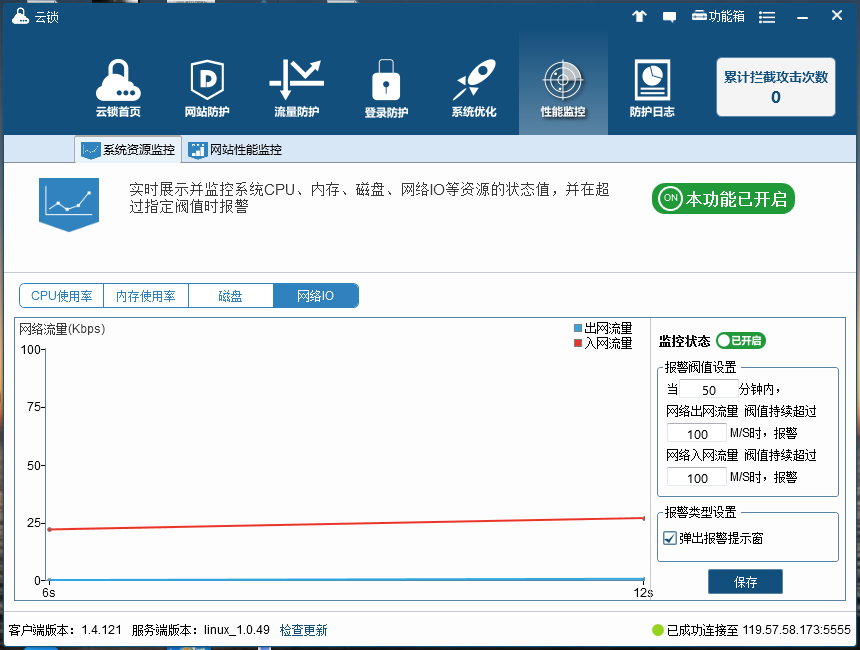The height and width of the screenshot is (650, 860).
Task: Switch to 内存使用率 tab
Action: pos(146,296)
